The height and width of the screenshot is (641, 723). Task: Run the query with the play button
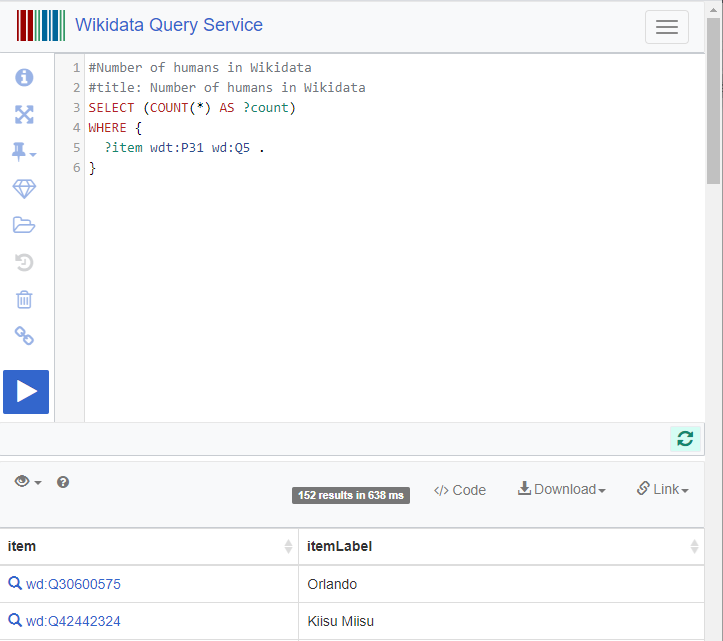pos(26,392)
